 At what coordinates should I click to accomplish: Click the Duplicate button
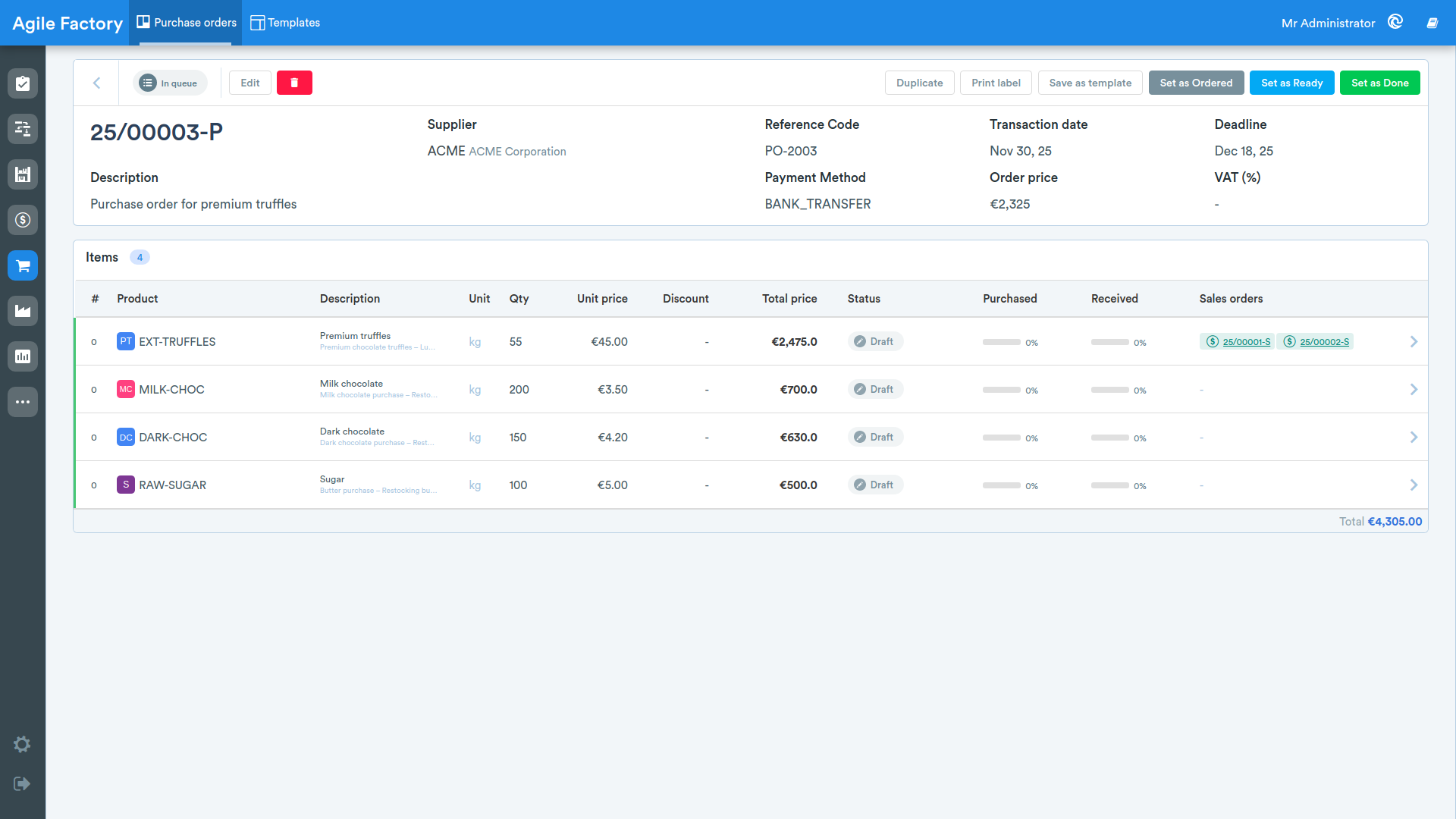[x=920, y=83]
